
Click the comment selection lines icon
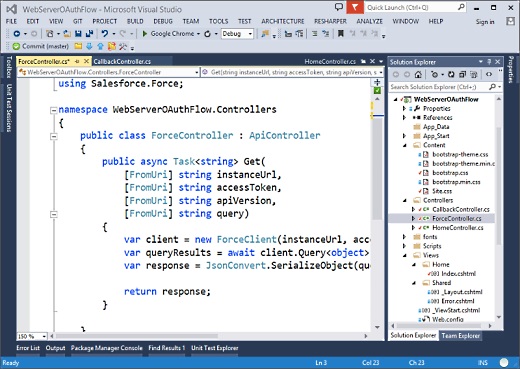(x=314, y=34)
